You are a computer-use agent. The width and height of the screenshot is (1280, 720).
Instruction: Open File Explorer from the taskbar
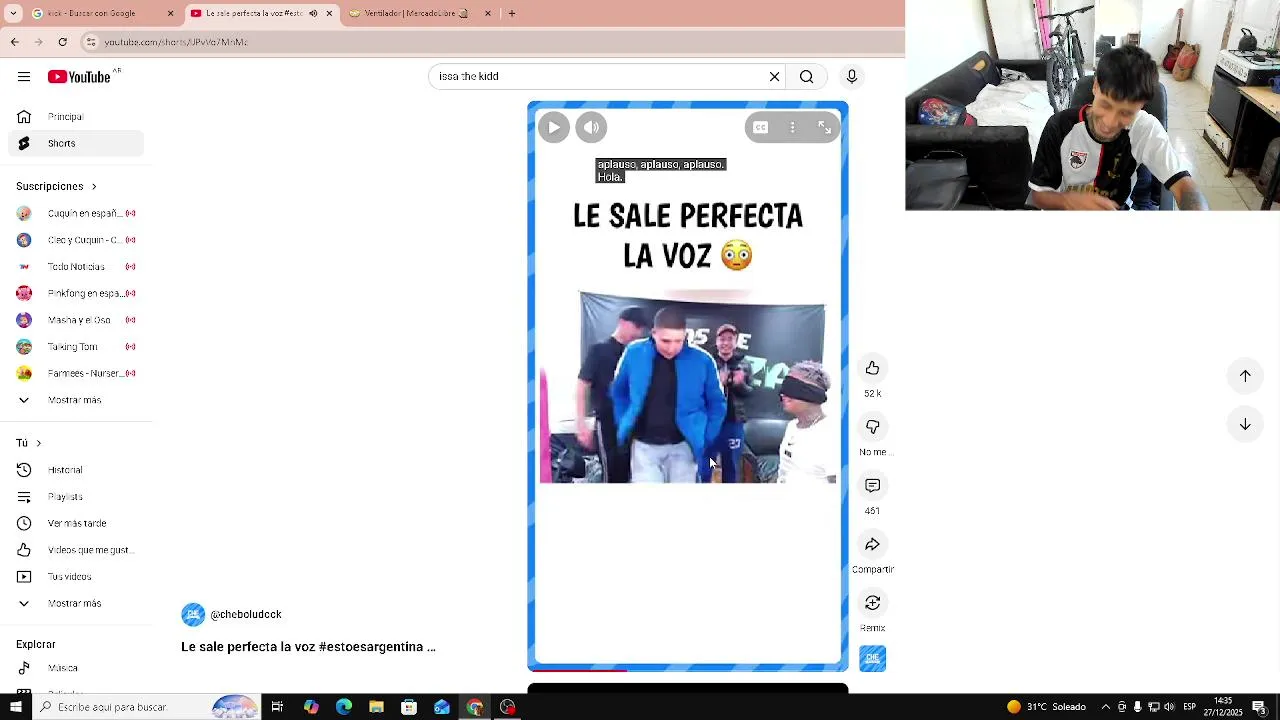click(376, 707)
